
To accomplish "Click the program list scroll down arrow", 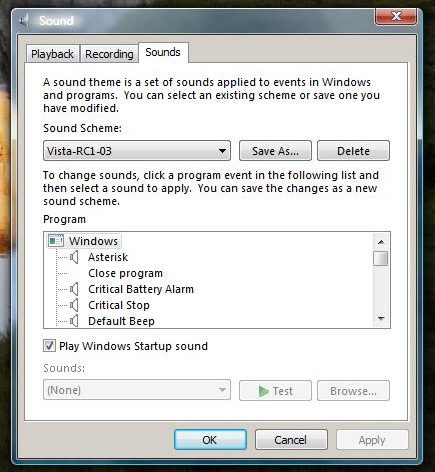I will tap(381, 319).
